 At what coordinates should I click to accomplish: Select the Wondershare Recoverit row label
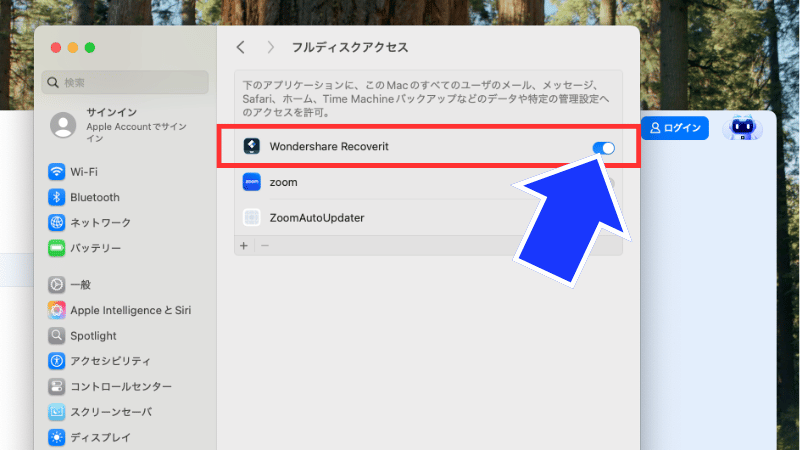[329, 146]
